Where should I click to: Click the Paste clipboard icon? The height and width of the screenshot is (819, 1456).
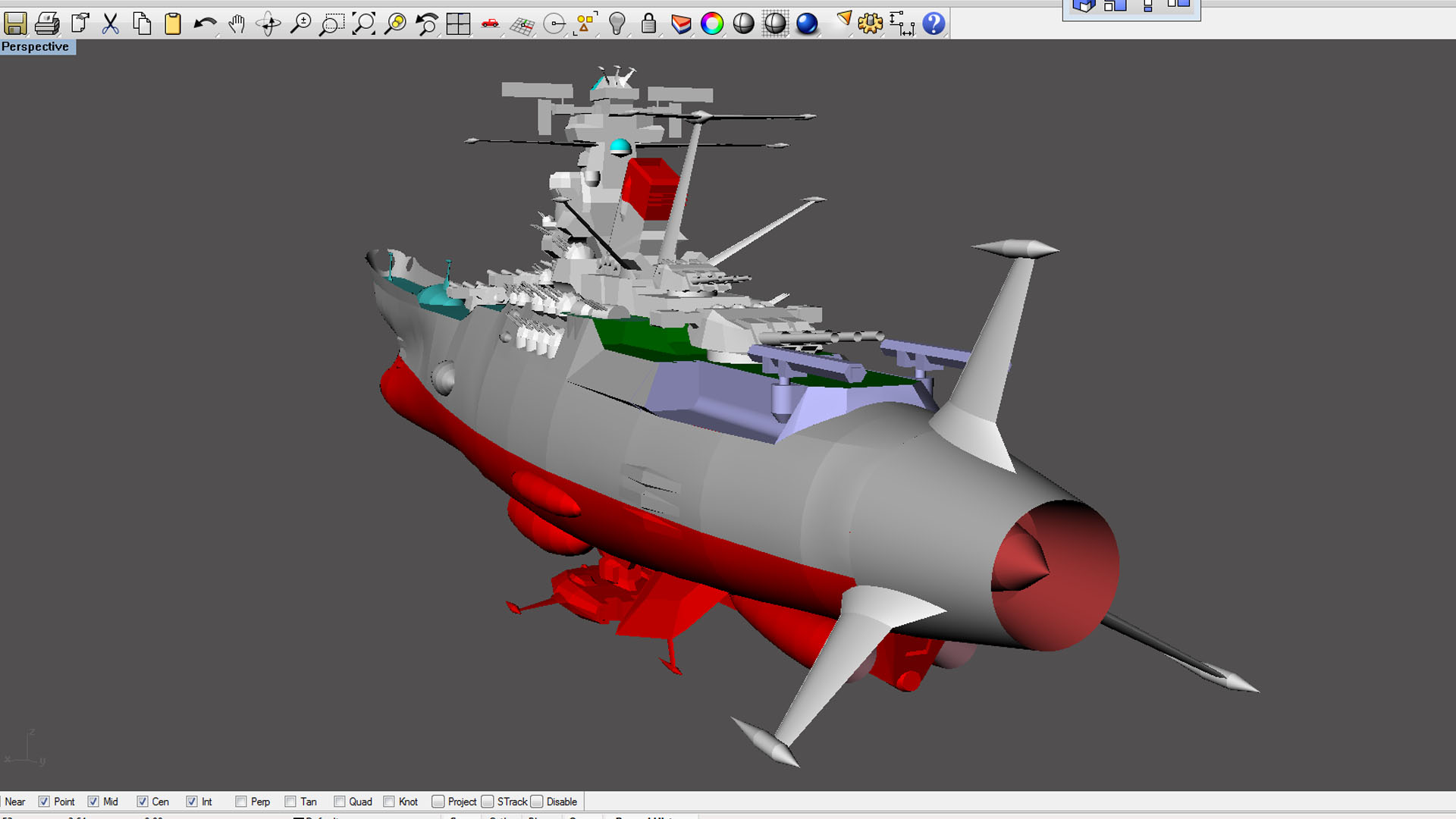[173, 24]
